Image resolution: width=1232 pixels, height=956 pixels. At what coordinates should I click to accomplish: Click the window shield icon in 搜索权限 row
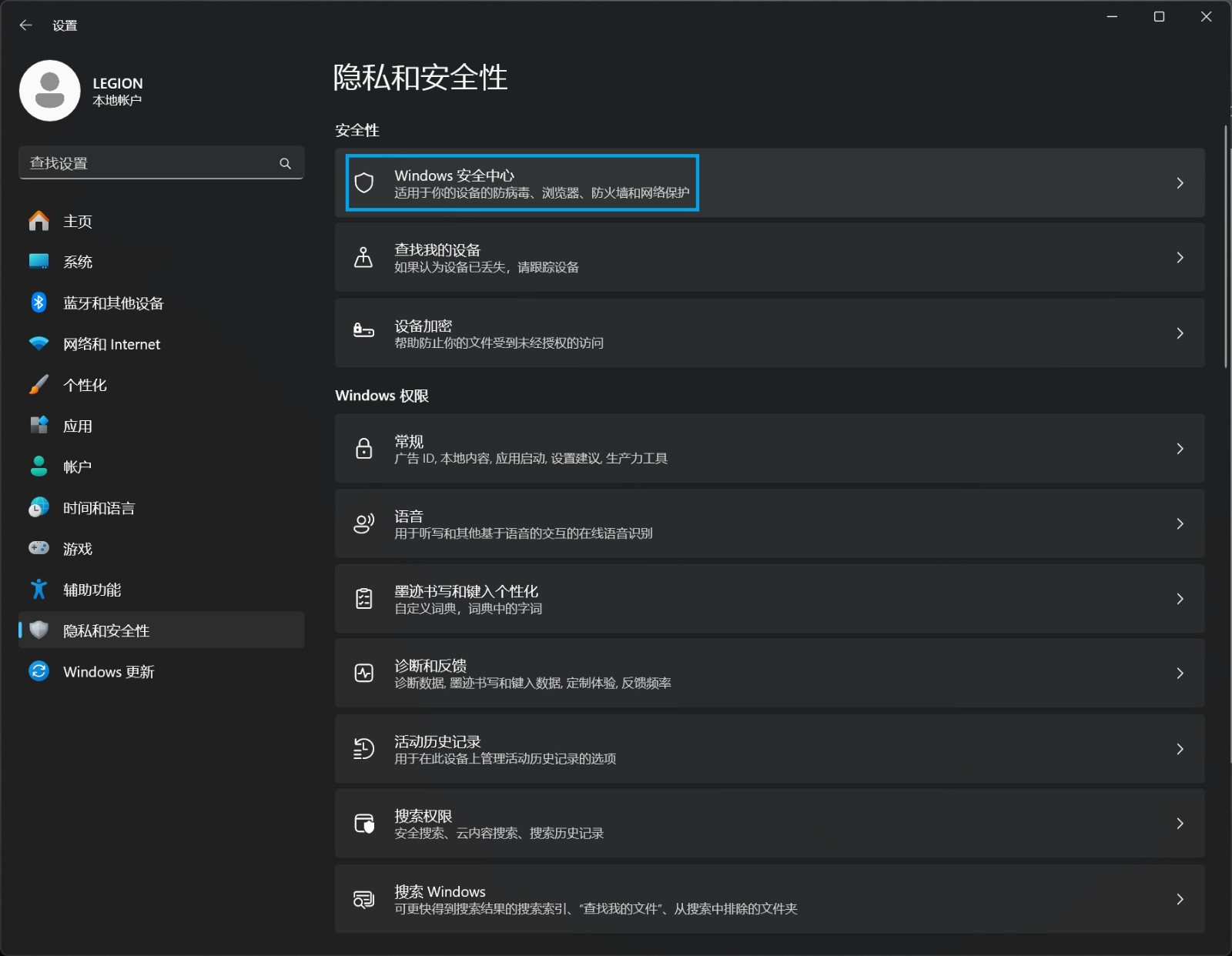363,823
